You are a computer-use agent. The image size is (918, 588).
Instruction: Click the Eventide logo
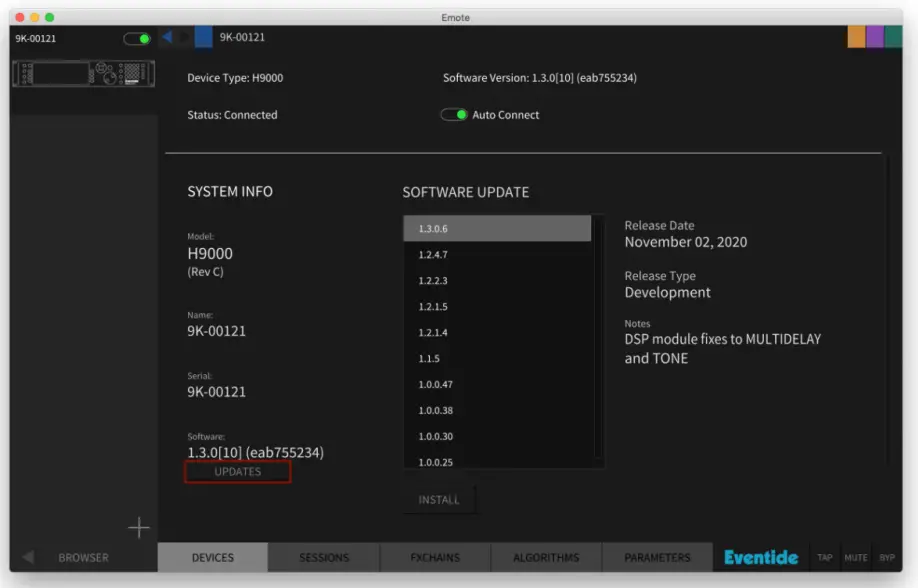tap(761, 557)
